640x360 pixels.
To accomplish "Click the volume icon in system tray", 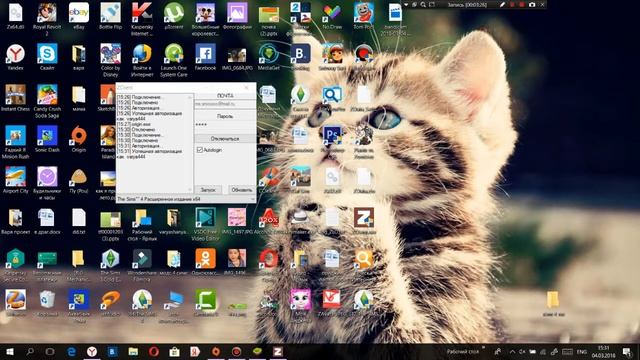I will tap(522, 351).
